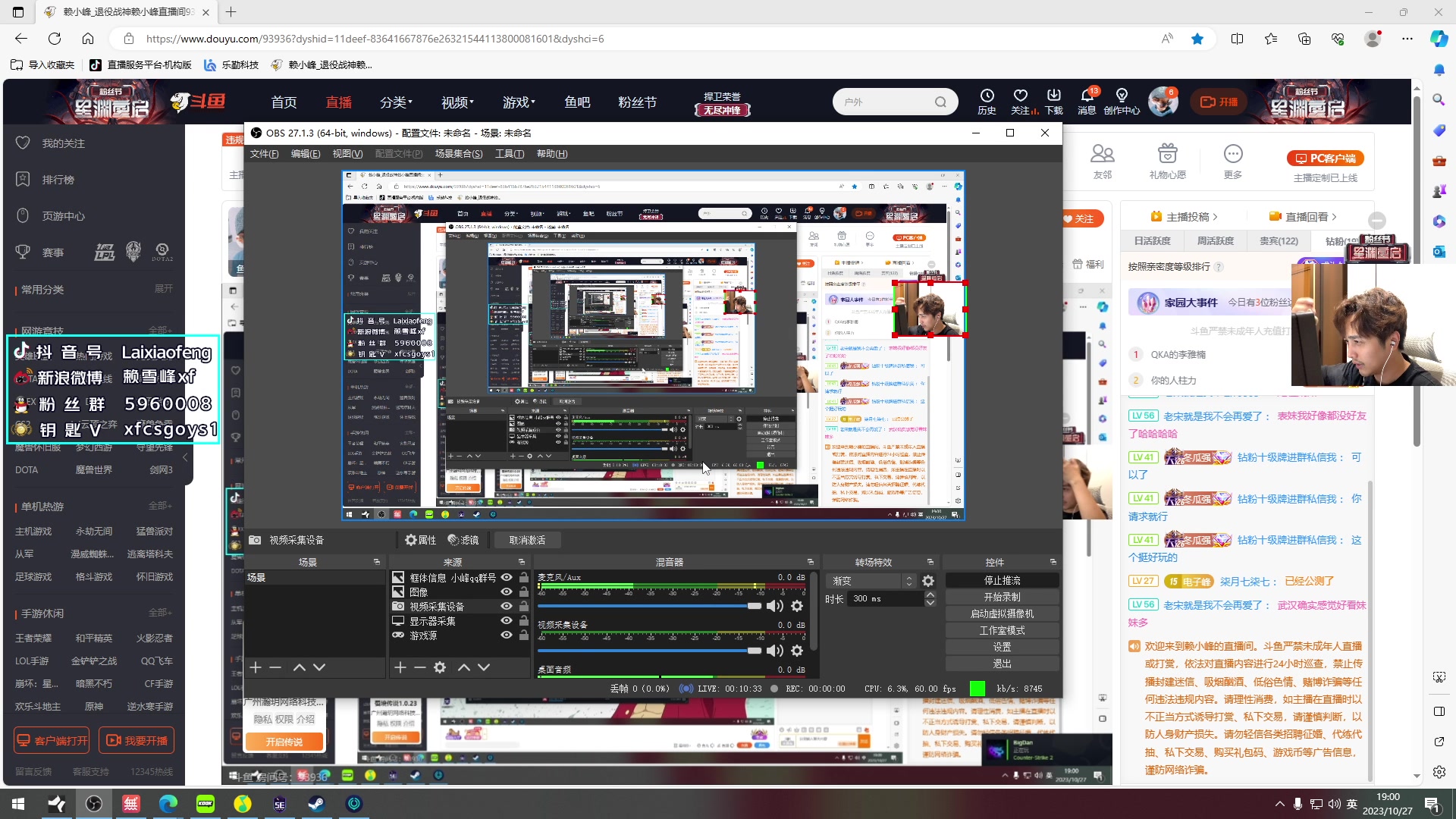
Task: Open the 编辑(E) menu in OBS
Action: tap(306, 154)
